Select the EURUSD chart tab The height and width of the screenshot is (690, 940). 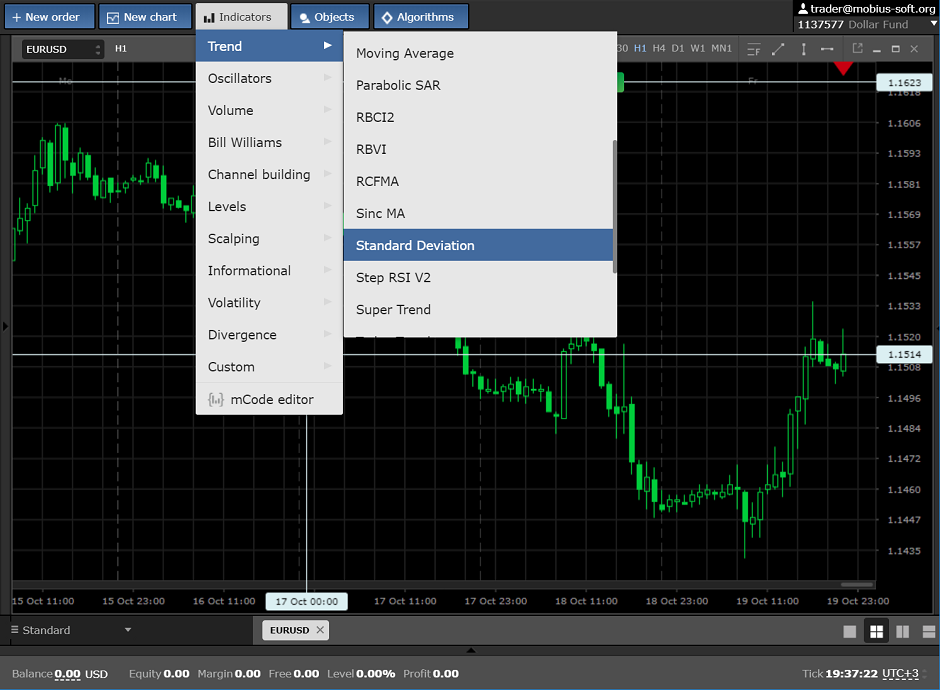click(x=289, y=630)
